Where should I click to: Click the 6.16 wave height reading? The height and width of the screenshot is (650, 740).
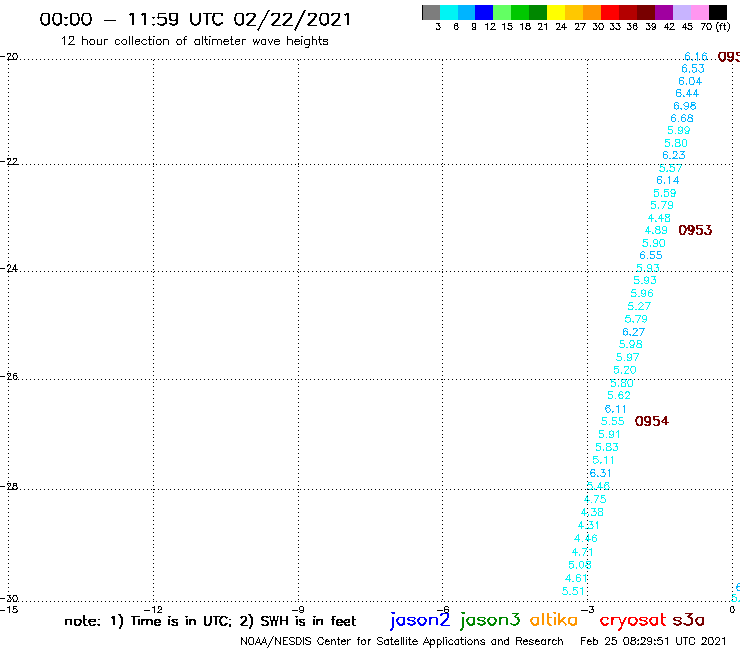coord(696,57)
